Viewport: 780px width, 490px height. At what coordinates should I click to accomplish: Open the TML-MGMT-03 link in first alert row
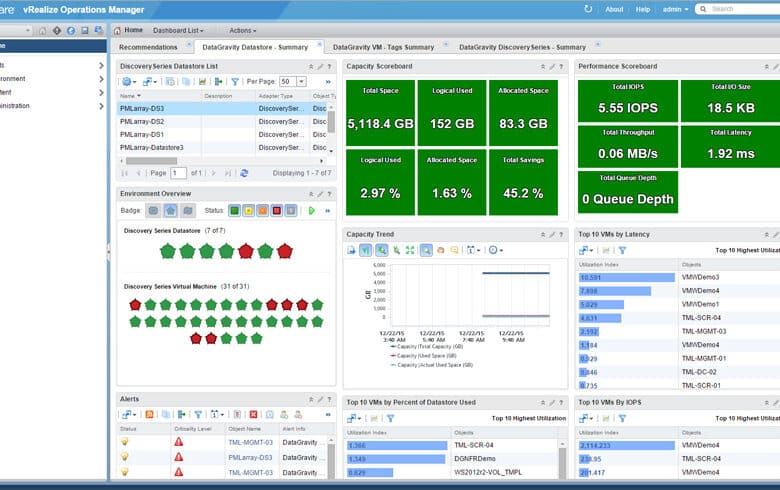251,442
